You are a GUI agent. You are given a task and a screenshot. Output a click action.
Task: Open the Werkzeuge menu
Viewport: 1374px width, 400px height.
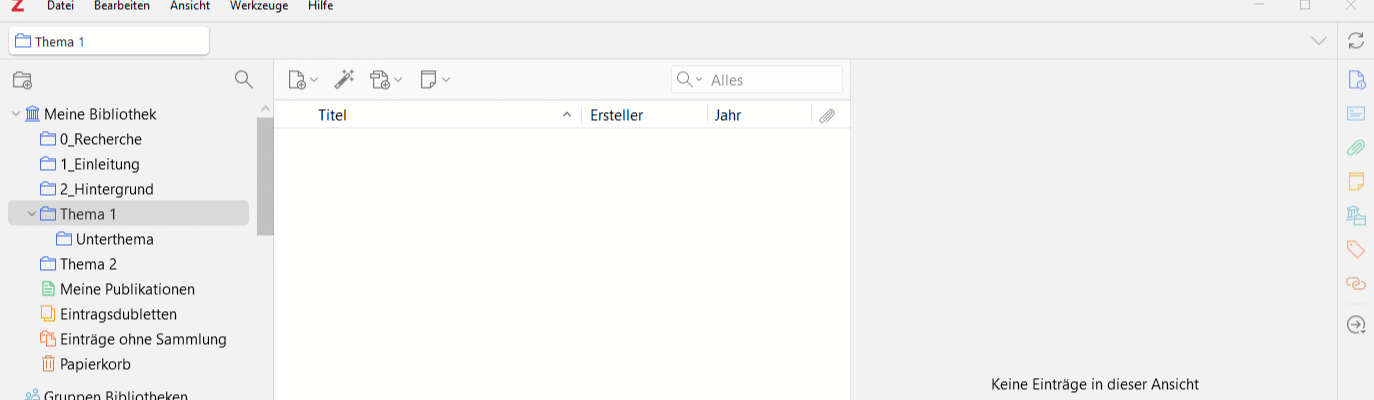point(259,6)
